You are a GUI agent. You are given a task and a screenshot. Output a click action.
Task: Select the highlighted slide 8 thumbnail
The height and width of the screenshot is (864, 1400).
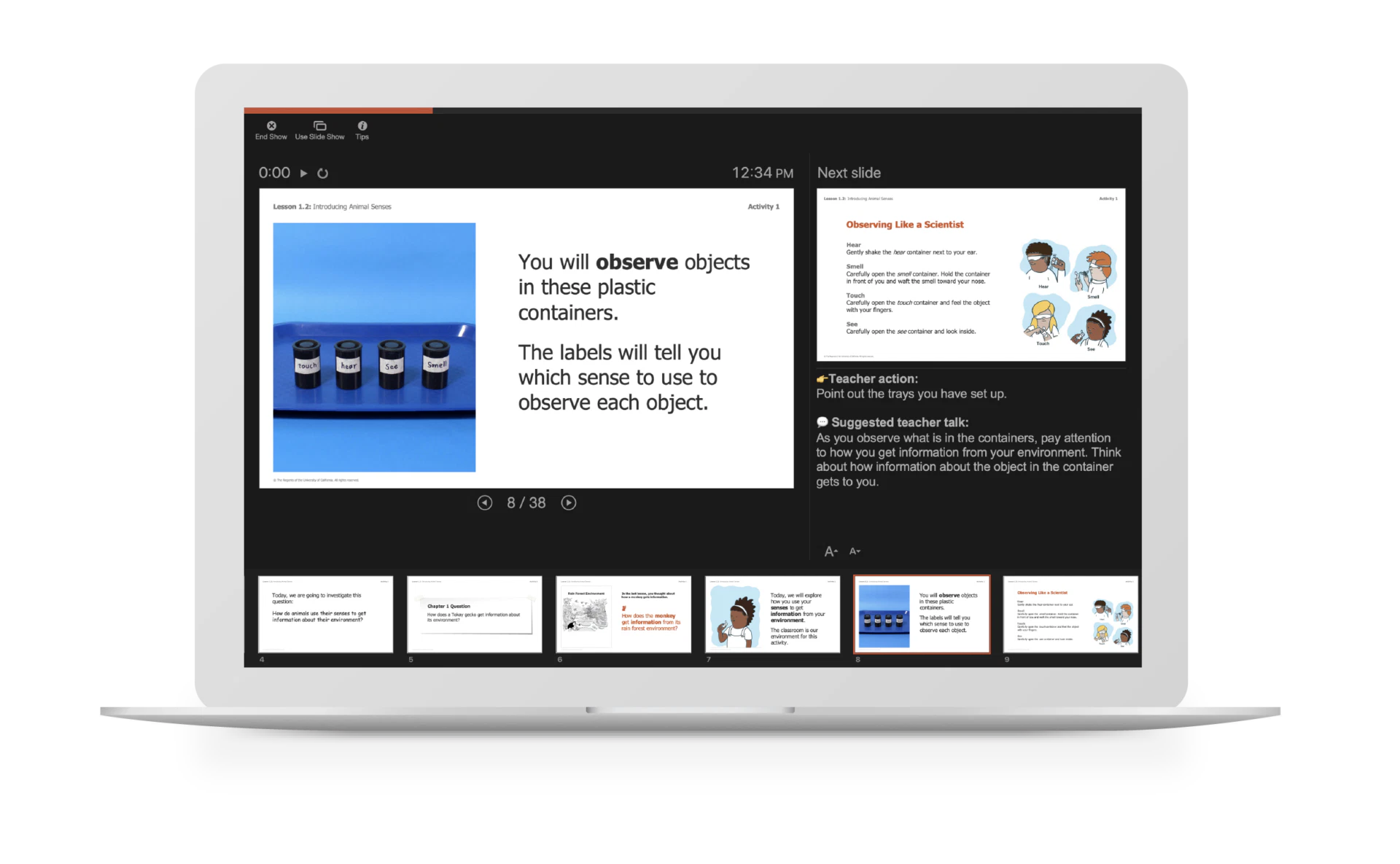click(x=921, y=614)
